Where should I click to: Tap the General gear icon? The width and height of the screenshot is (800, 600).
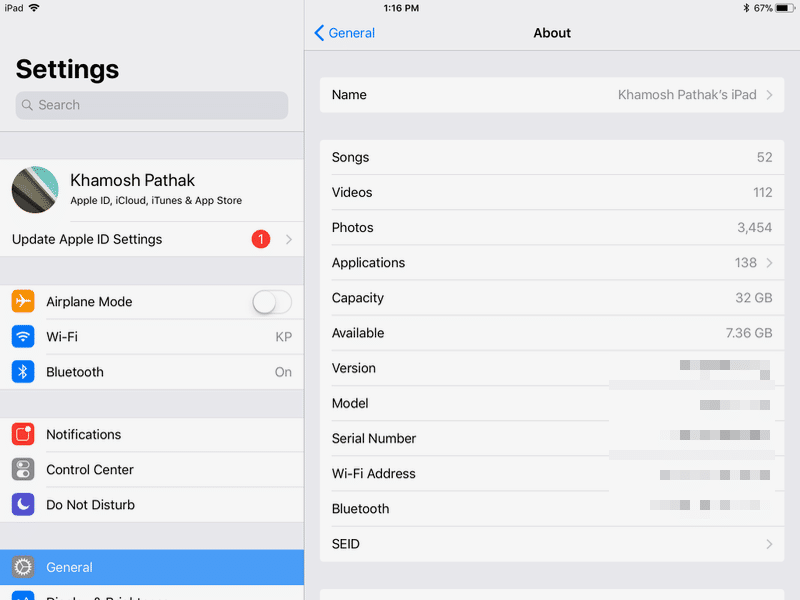23,567
